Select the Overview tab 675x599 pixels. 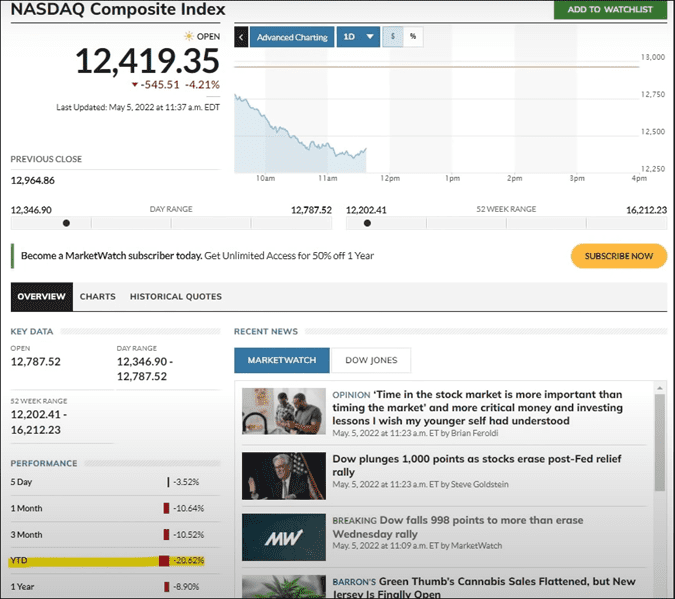41,296
